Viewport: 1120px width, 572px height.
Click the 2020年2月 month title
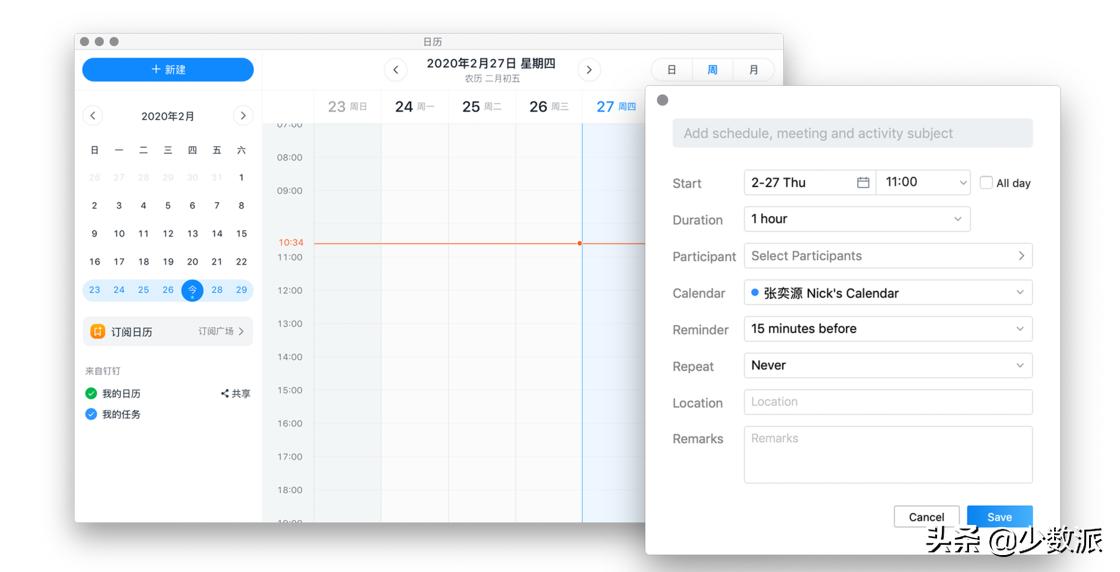point(168,116)
